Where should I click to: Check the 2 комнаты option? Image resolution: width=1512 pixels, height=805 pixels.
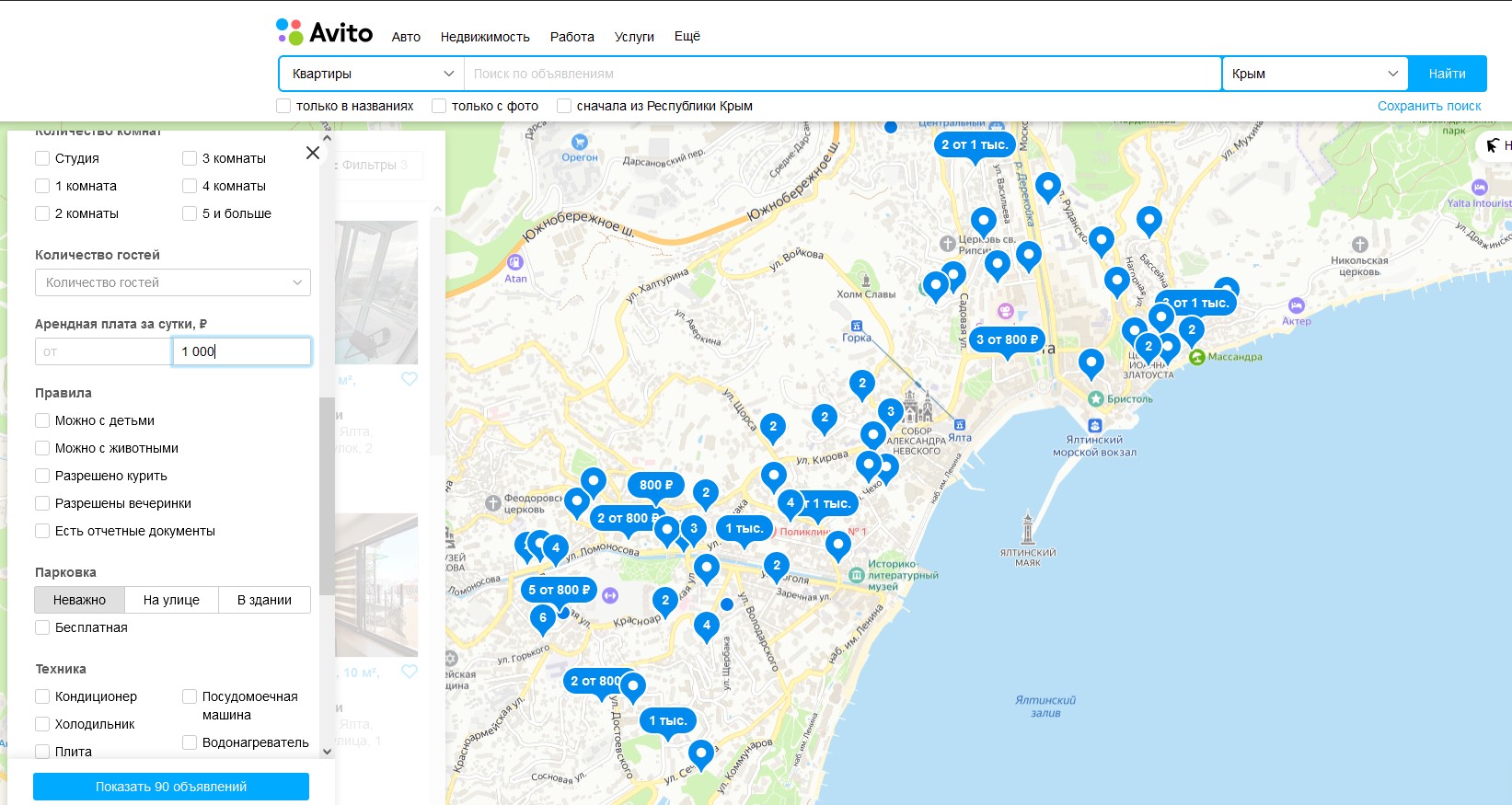pos(42,213)
